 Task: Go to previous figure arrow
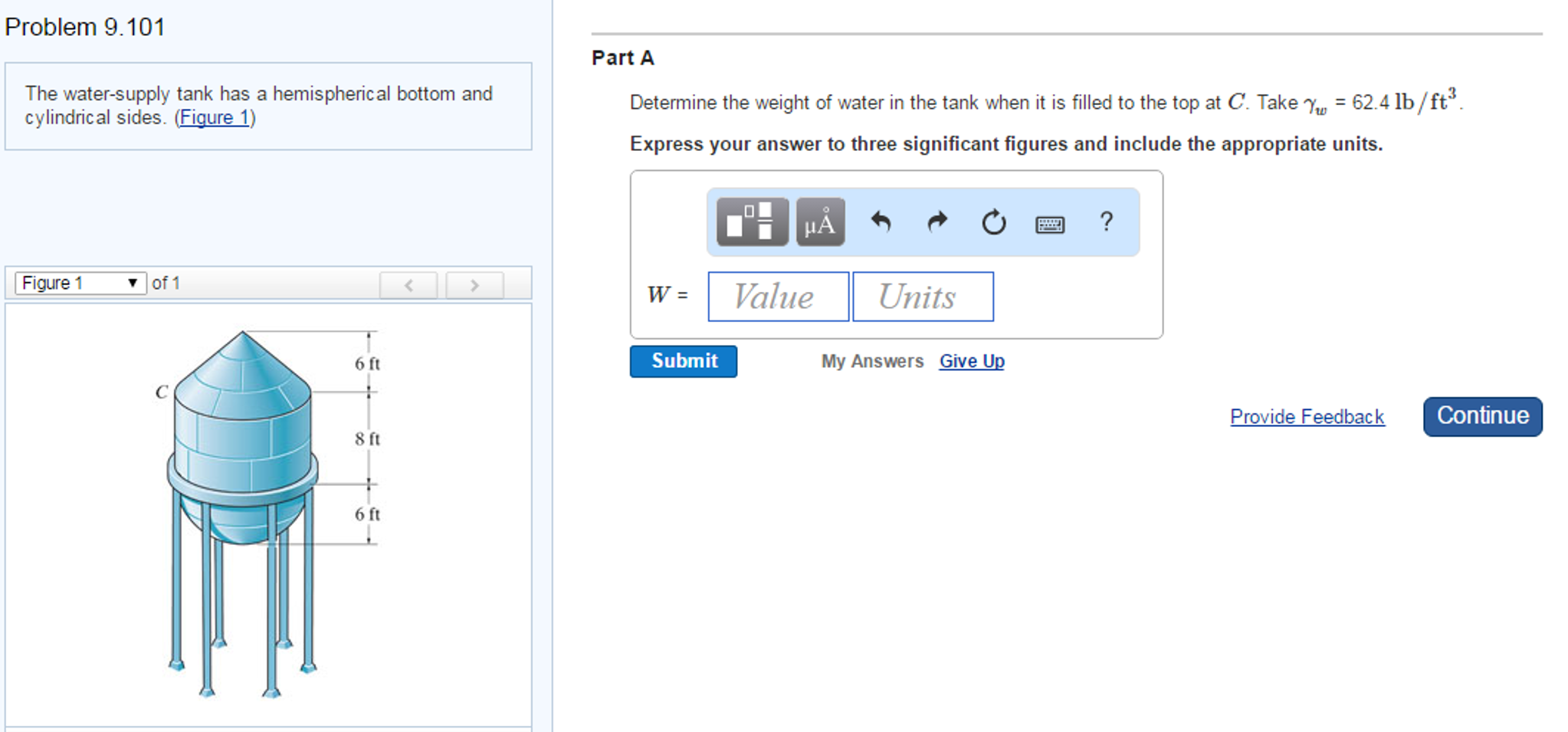pos(408,285)
